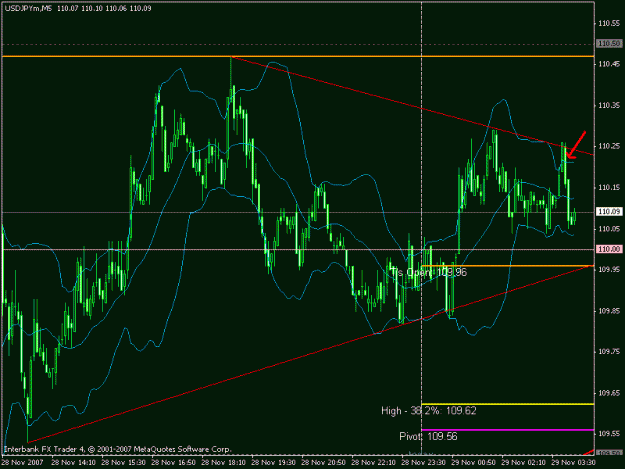
Task: Click the '28 Nov 2007' date label
Action: (22, 463)
